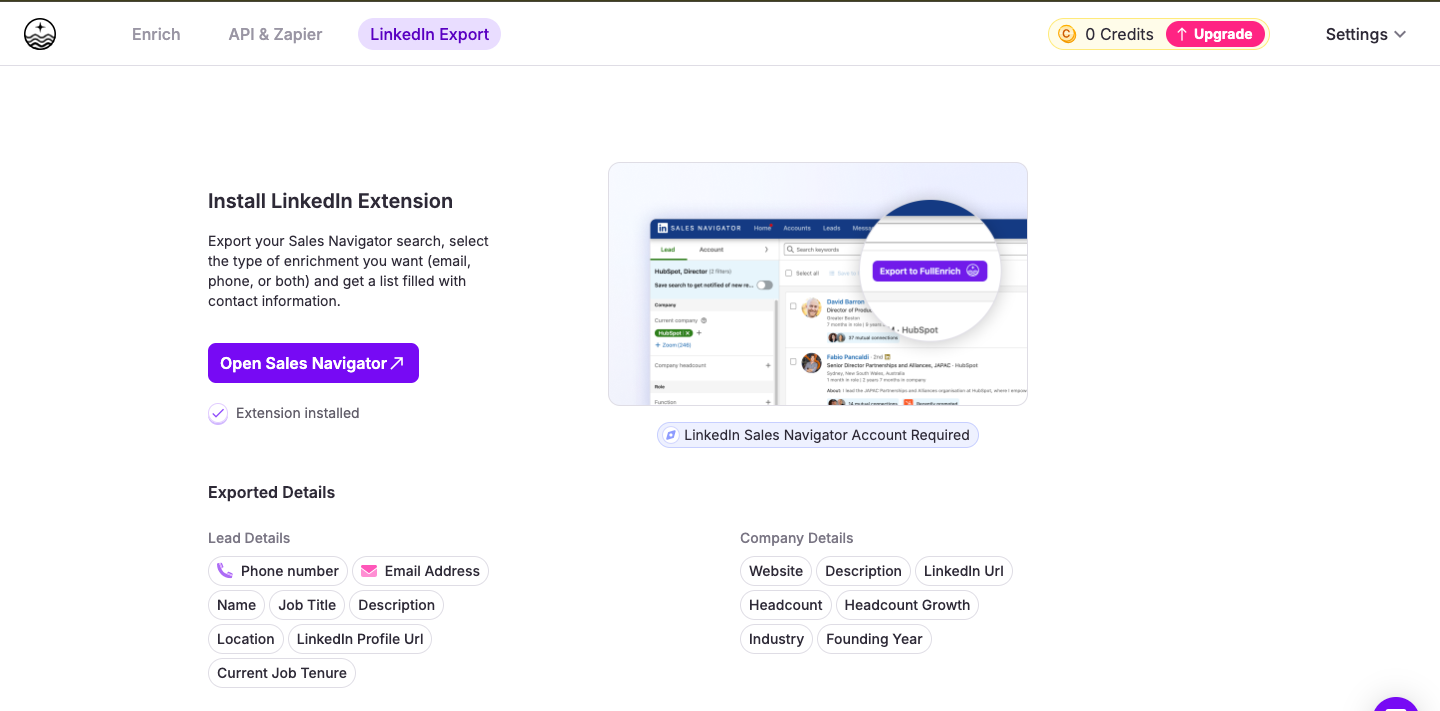Switch to the Enrich tab
The width and height of the screenshot is (1440, 711).
pos(156,34)
